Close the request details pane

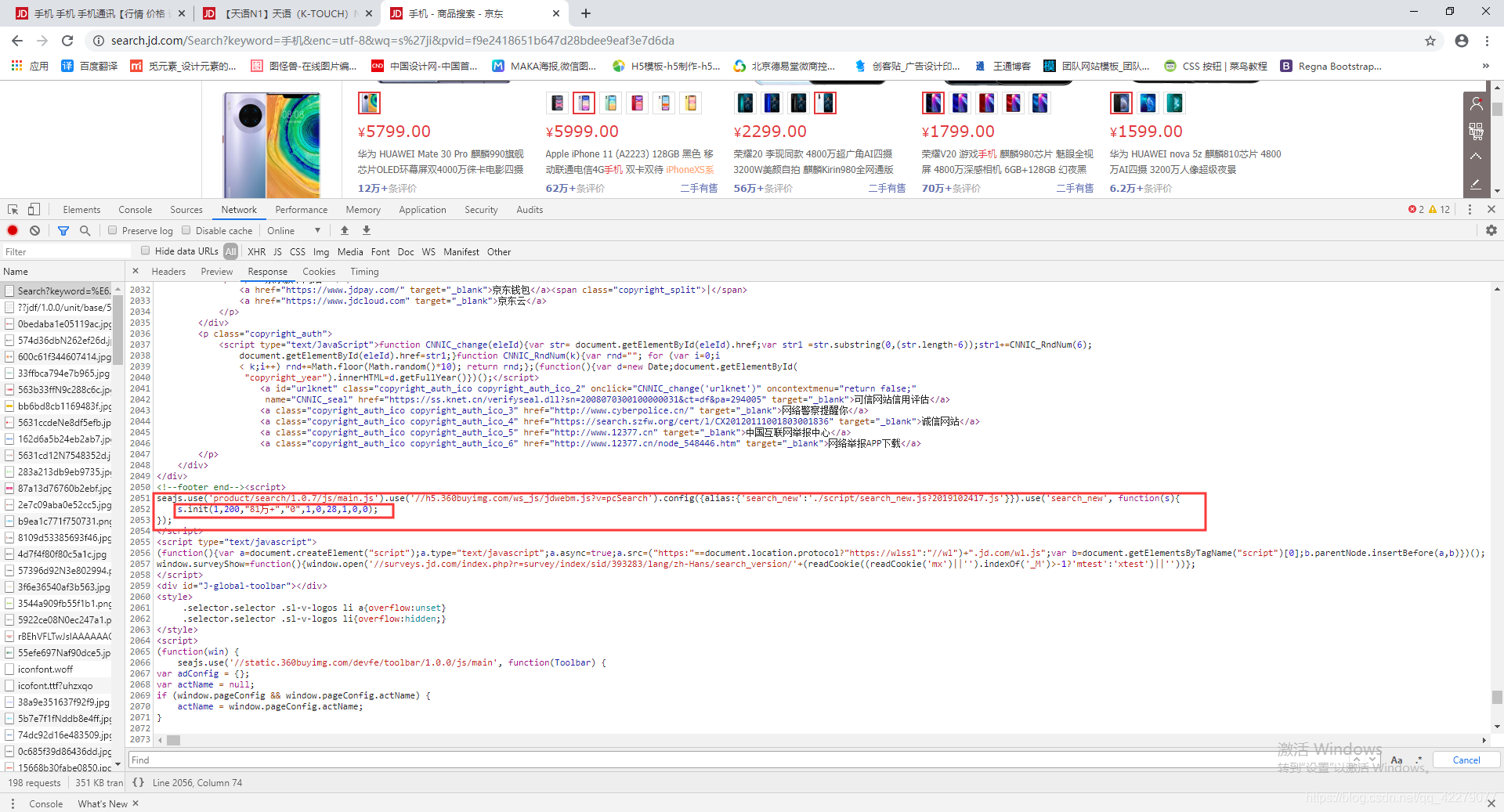[136, 271]
